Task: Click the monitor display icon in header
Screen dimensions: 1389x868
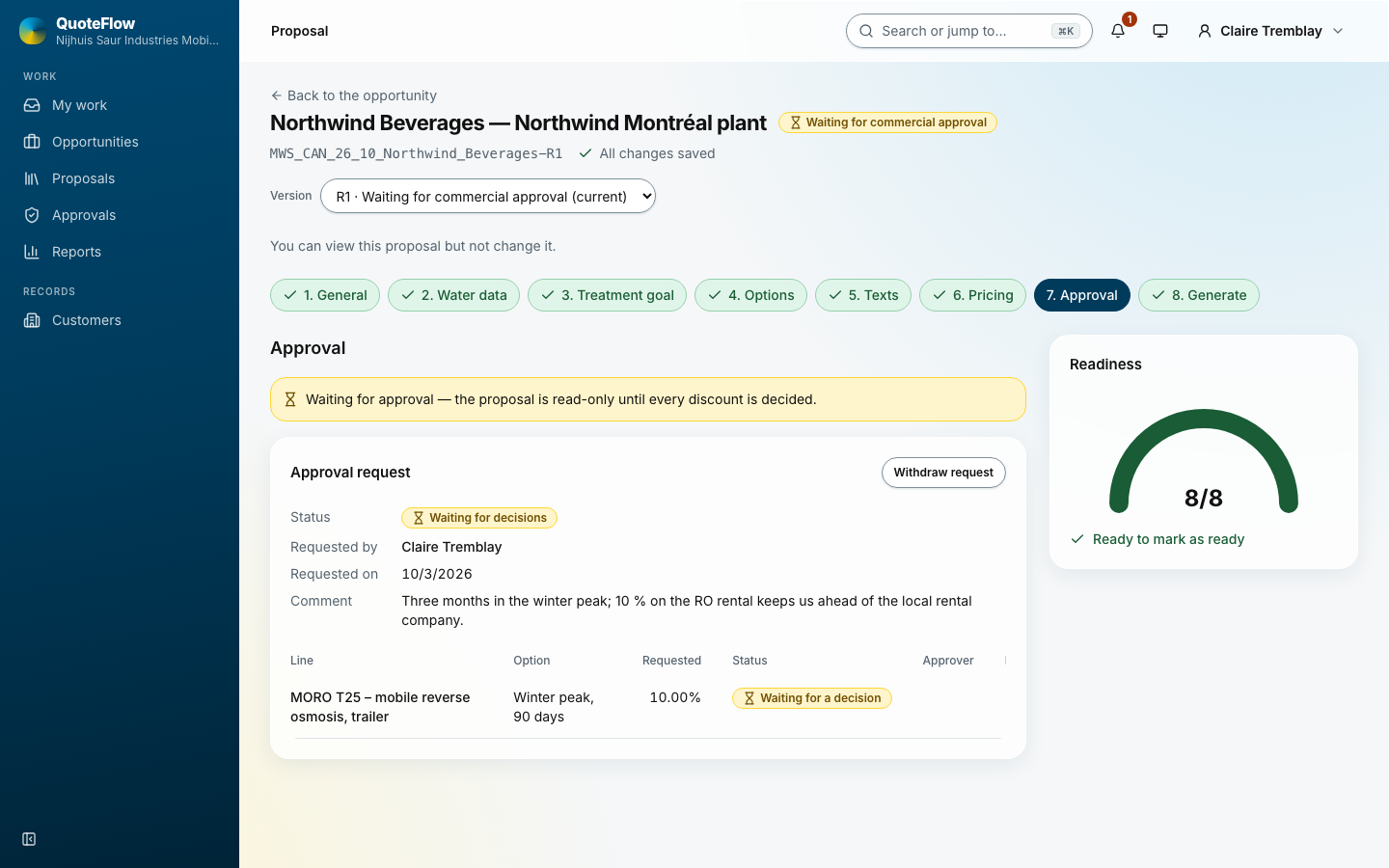Action: tap(1160, 31)
